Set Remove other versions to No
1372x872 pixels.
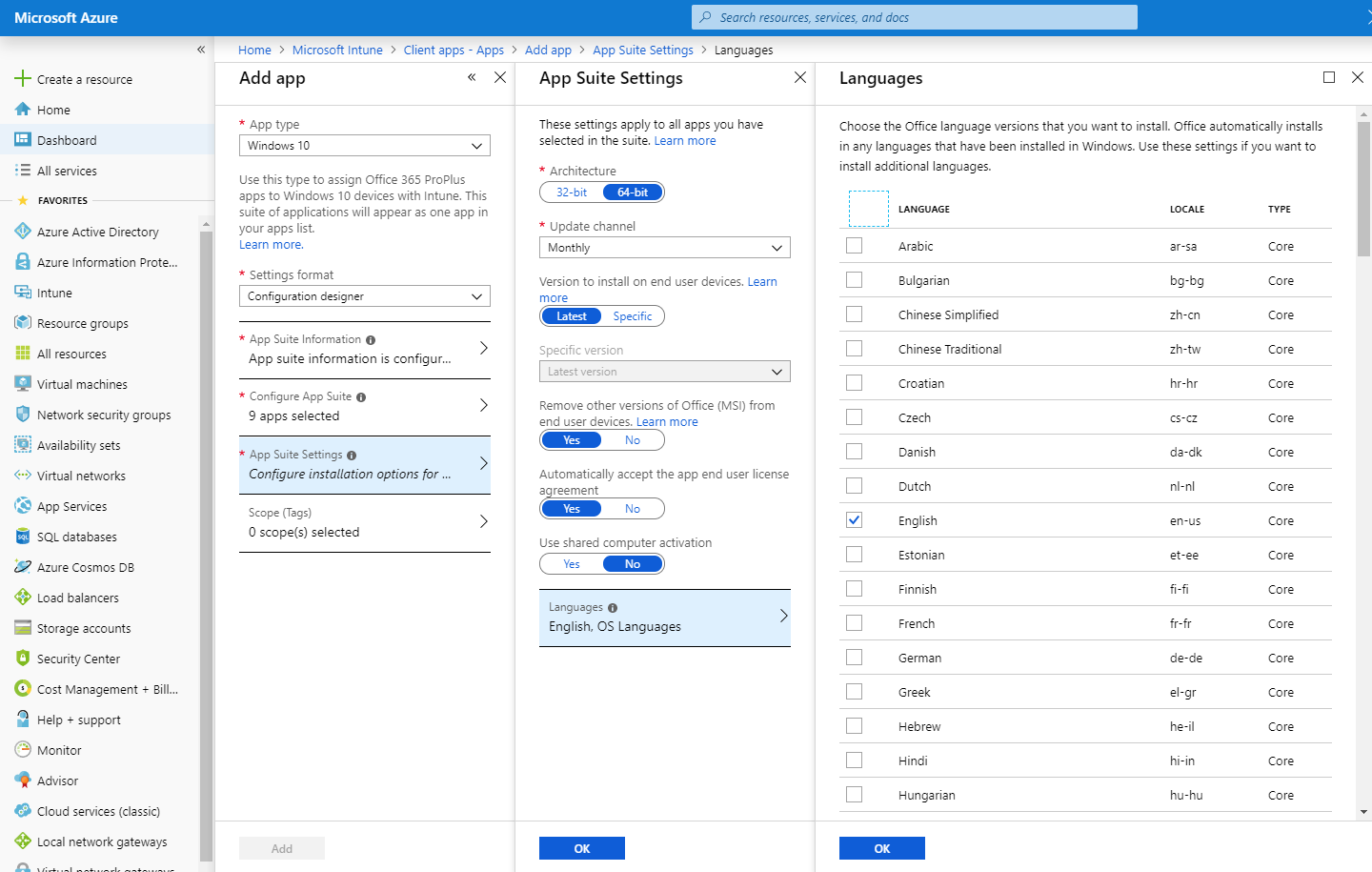633,440
